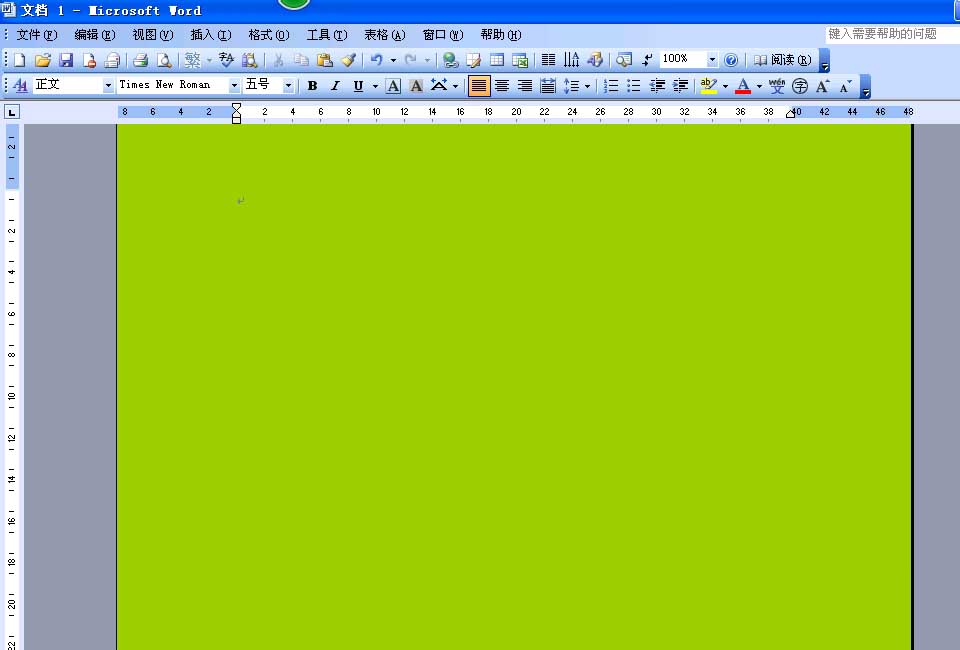Click phonetic guide wén icon
This screenshot has height=650, width=960.
pos(777,86)
